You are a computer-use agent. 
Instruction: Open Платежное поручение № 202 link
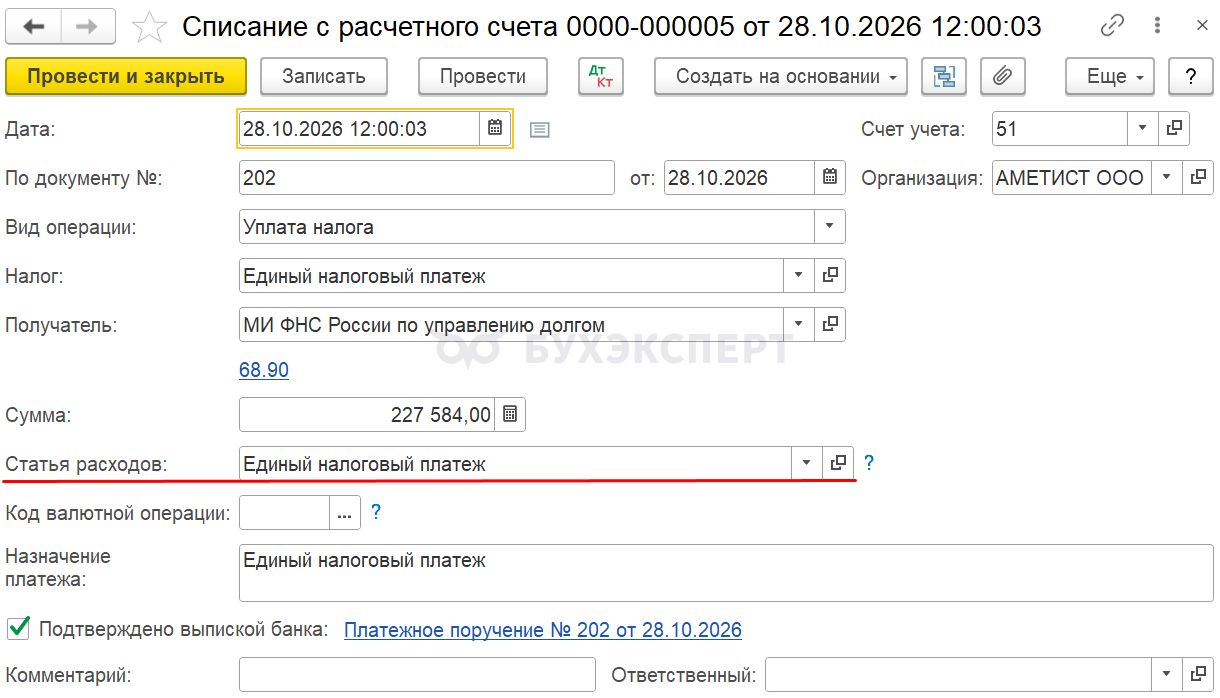click(x=543, y=630)
